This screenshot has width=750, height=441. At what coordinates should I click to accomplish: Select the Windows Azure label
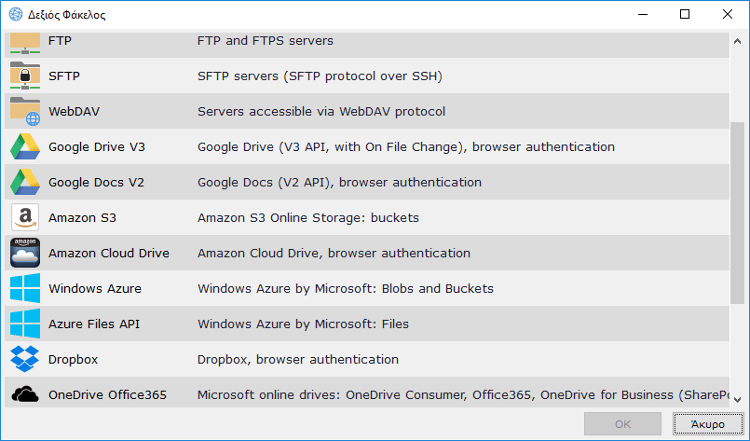pyautogui.click(x=95, y=288)
